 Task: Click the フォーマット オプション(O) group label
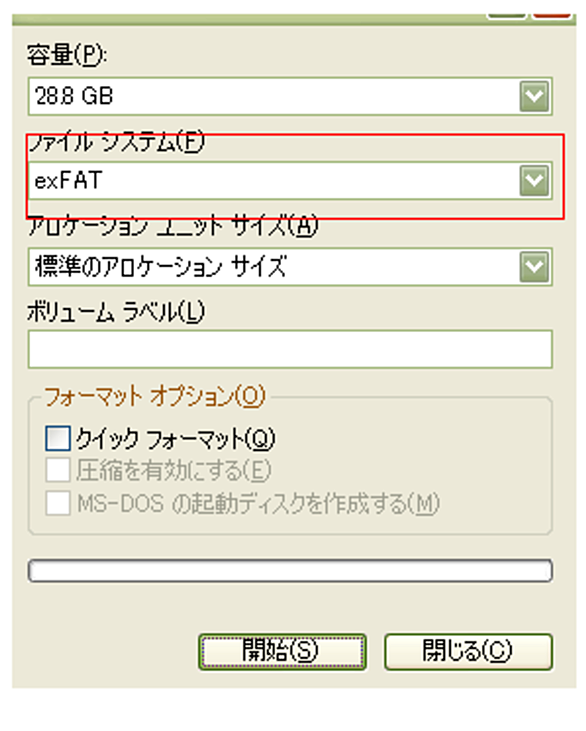click(x=154, y=397)
